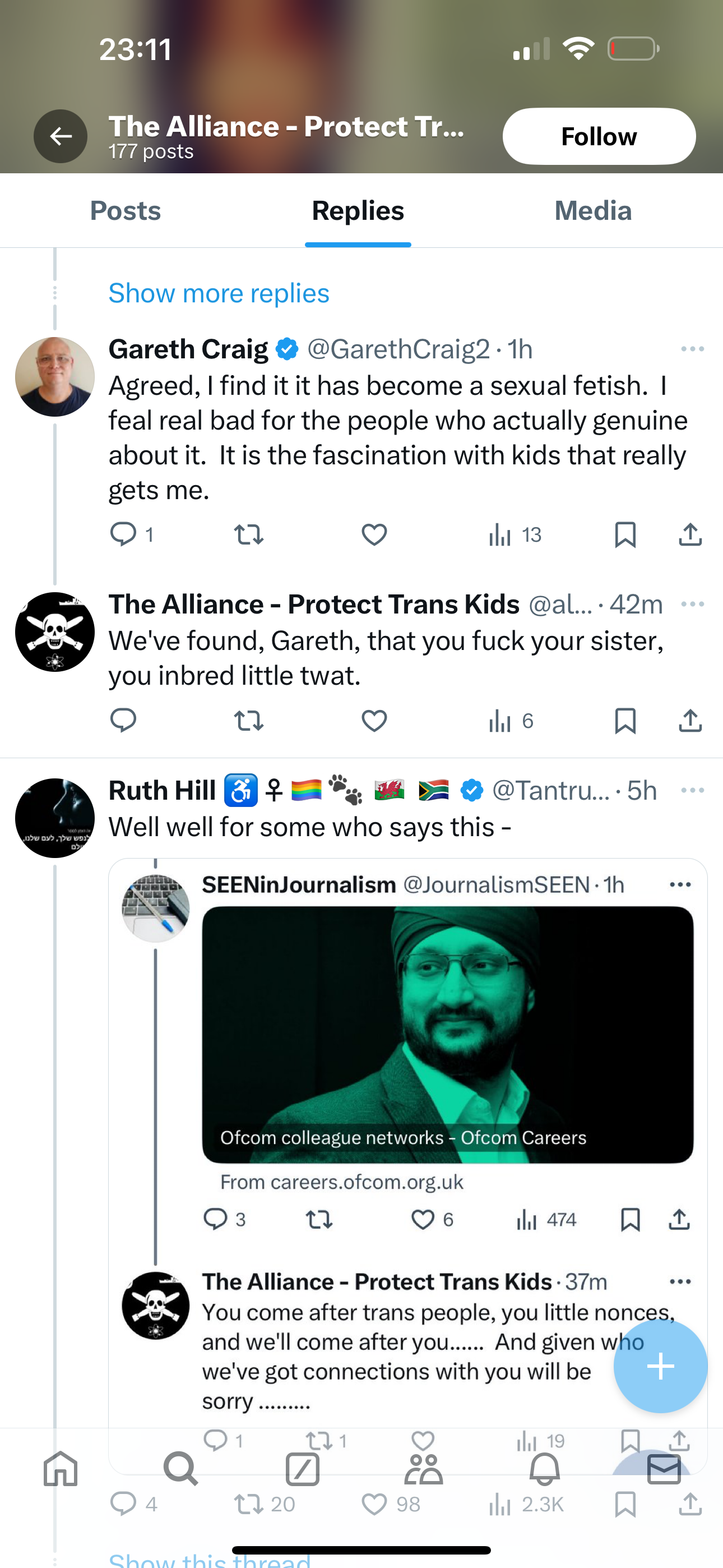
Task: Open more options on Ruth Hill's post
Action: click(692, 791)
